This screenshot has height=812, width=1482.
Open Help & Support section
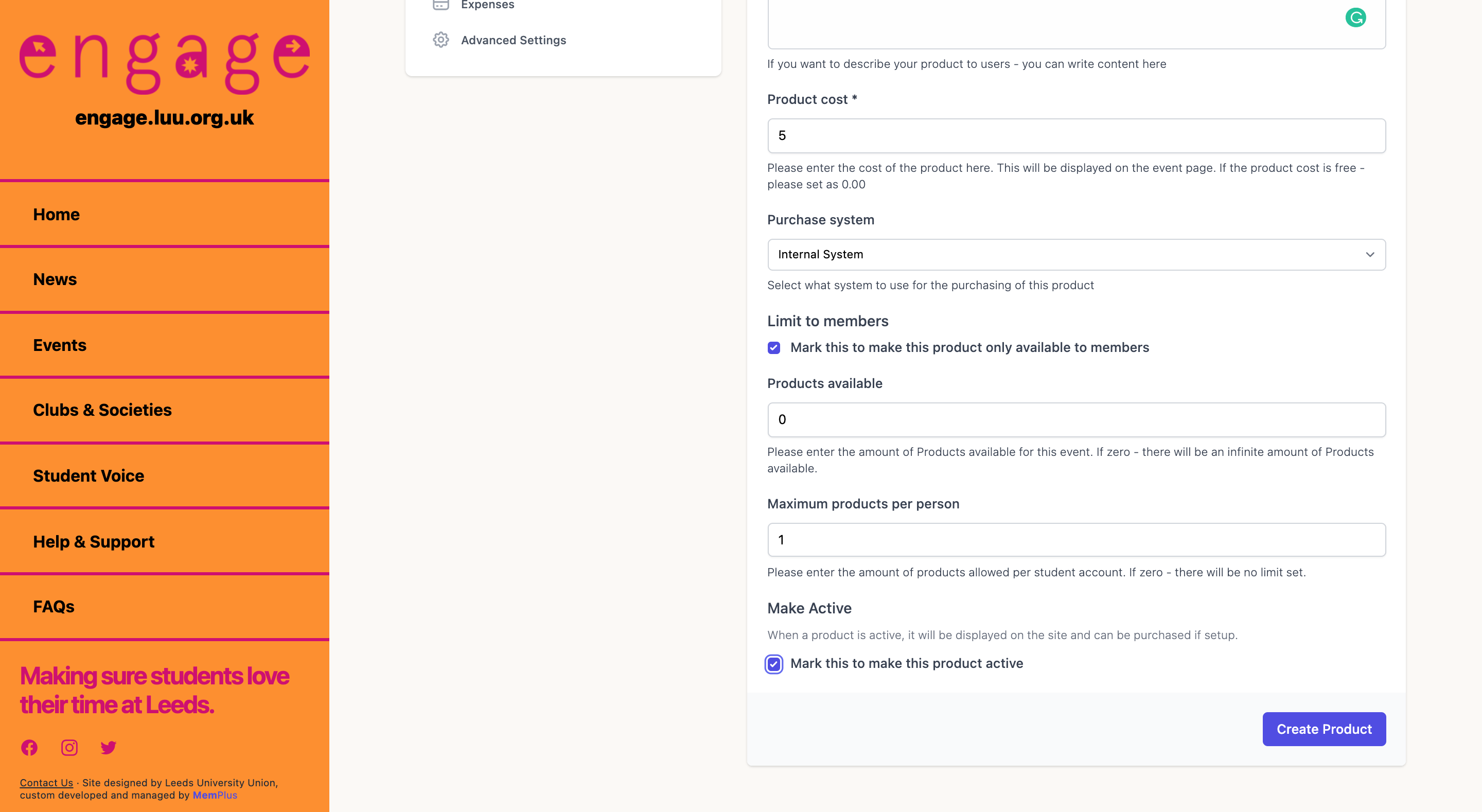(x=165, y=541)
